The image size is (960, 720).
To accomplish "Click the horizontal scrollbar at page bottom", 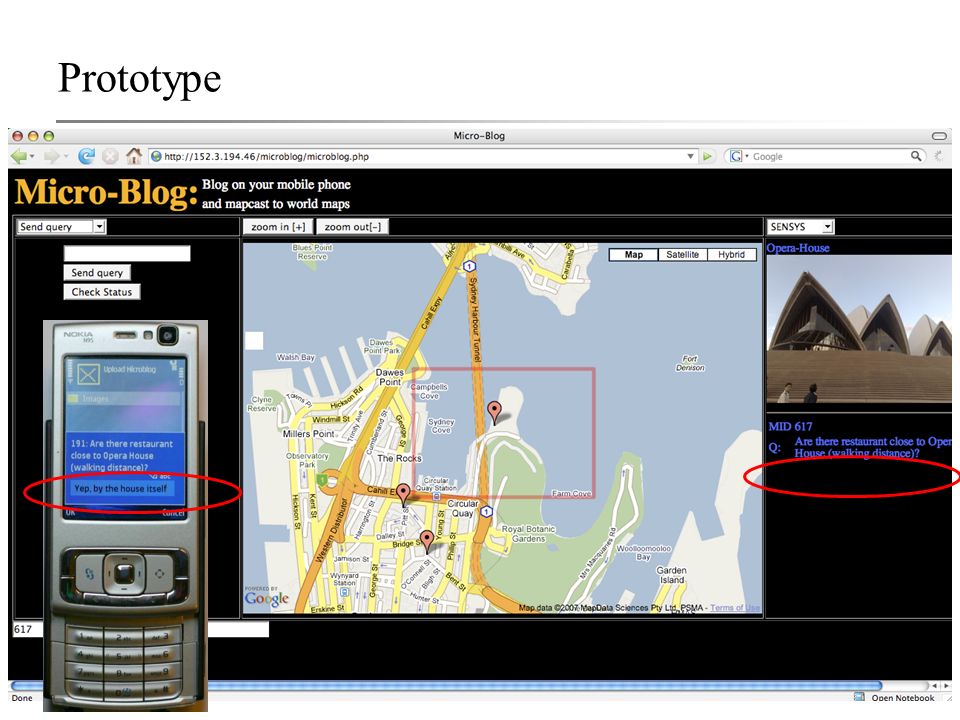I will click(446, 686).
